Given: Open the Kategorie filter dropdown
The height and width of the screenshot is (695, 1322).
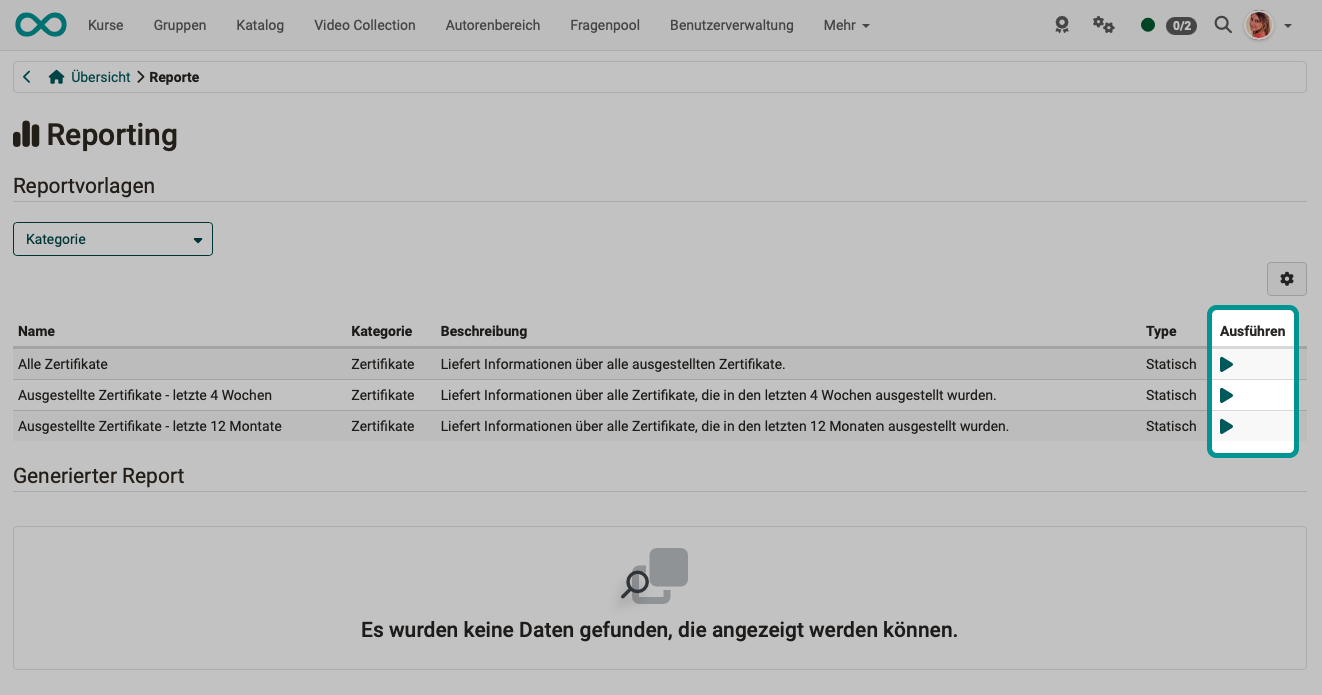Looking at the screenshot, I should pyautogui.click(x=112, y=239).
